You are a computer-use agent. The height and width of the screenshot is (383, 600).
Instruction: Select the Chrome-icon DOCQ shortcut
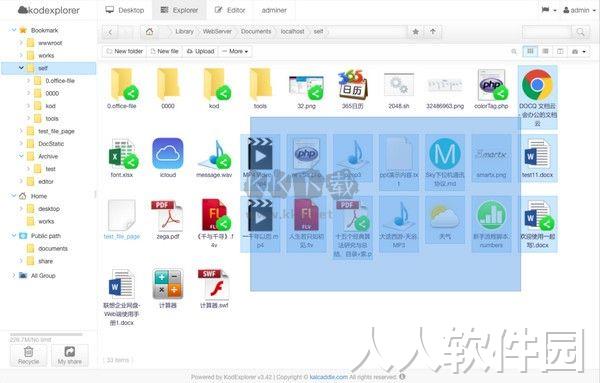pyautogui.click(x=537, y=85)
